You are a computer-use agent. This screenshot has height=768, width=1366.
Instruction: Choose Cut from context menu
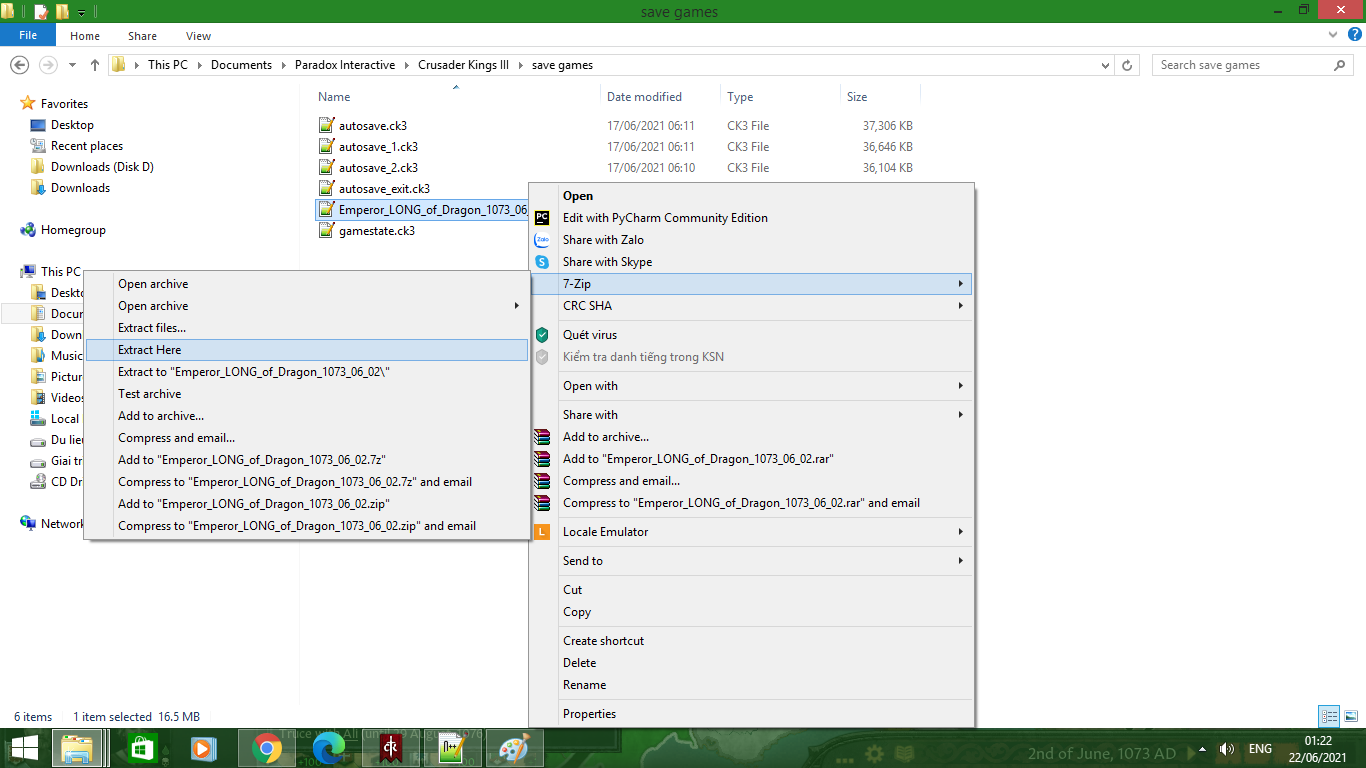click(751, 590)
